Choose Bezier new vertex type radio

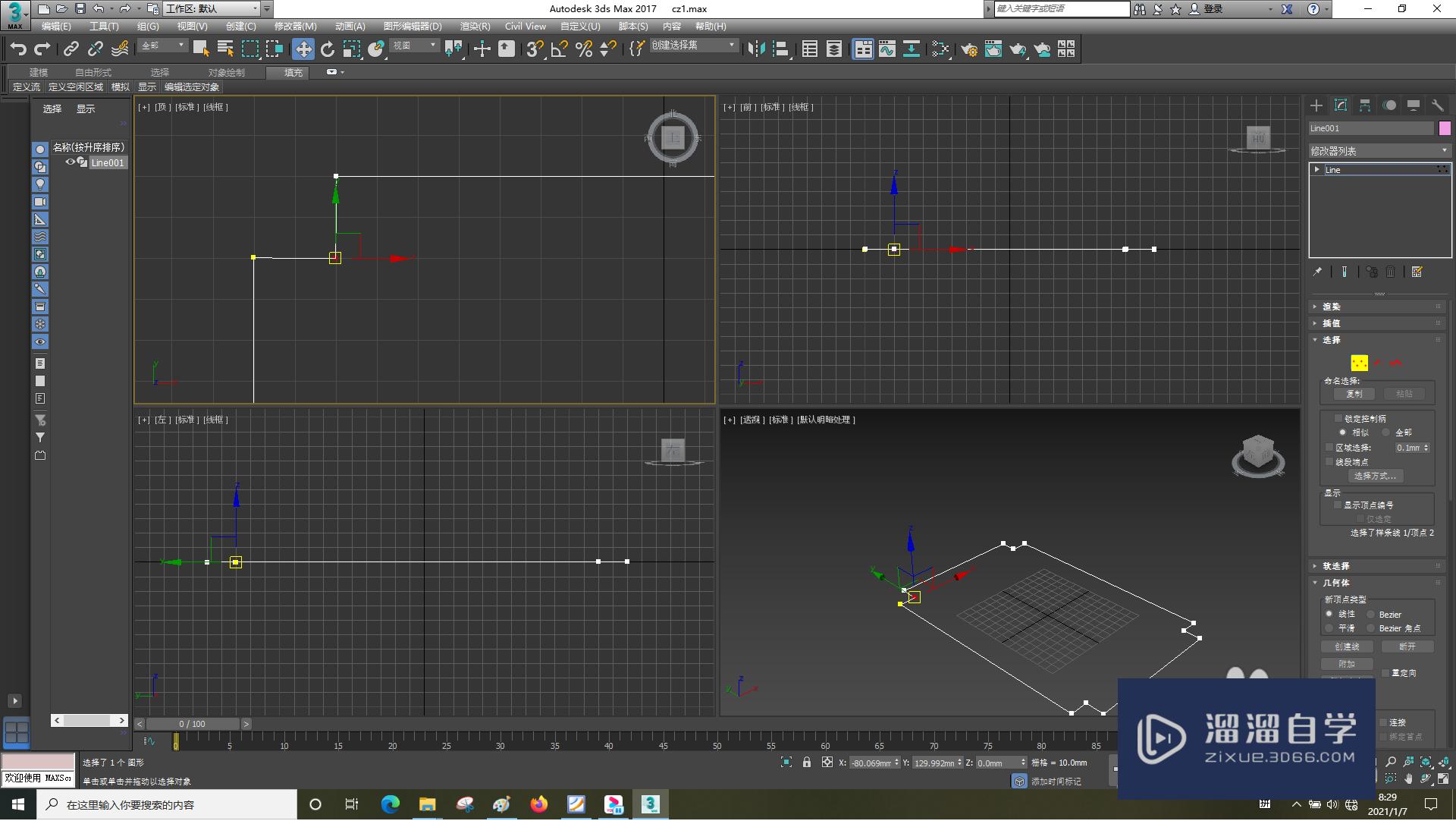pos(1371,615)
